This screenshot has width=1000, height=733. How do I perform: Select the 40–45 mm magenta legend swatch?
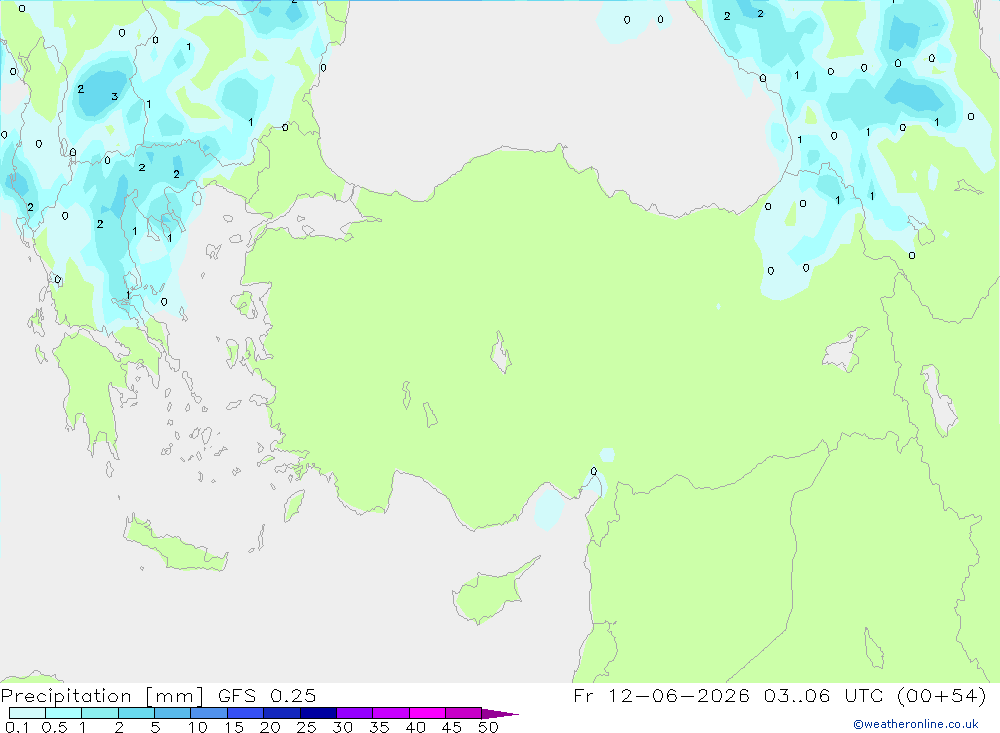coord(427,713)
